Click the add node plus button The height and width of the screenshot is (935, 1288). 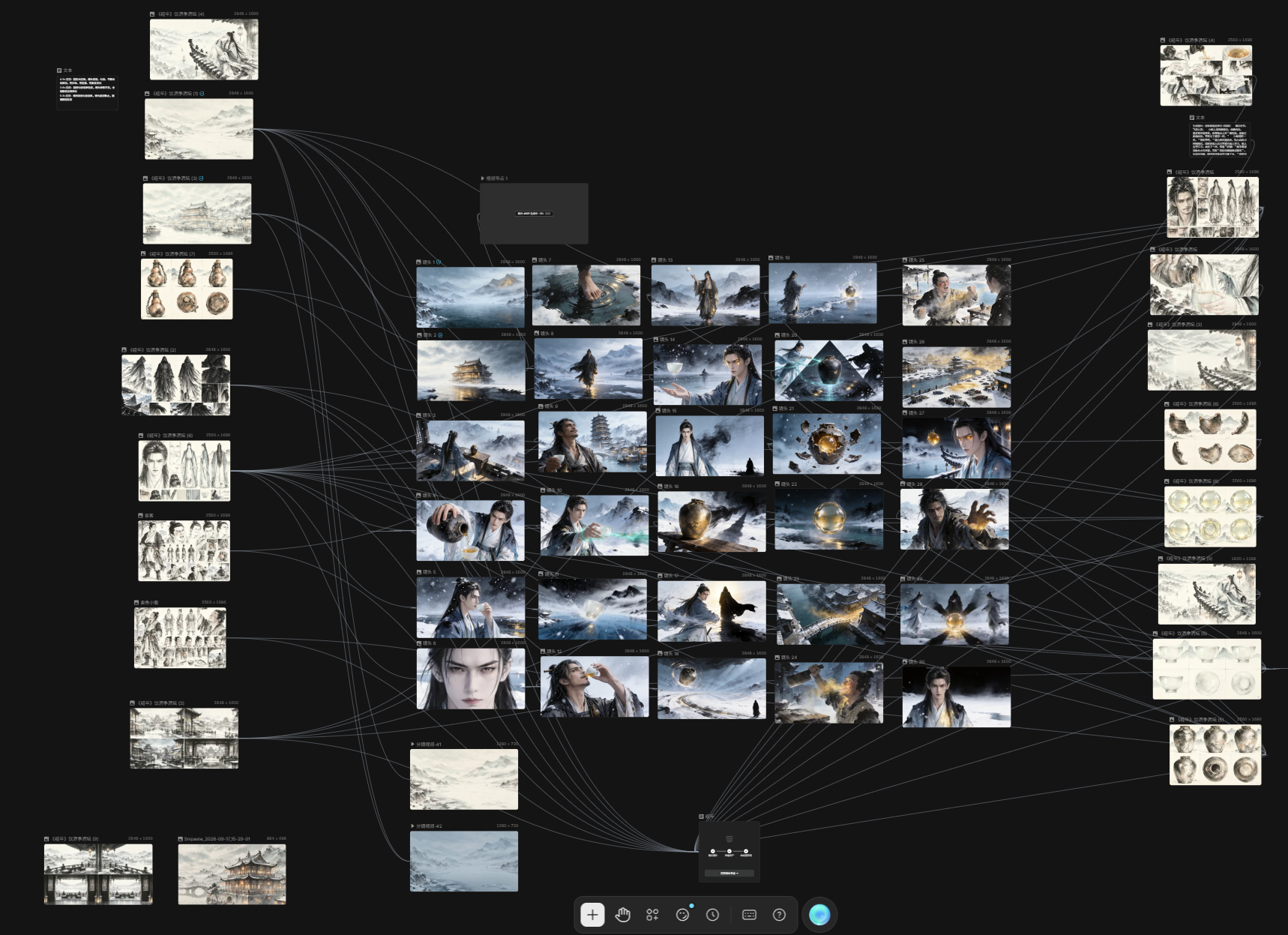pyautogui.click(x=592, y=915)
